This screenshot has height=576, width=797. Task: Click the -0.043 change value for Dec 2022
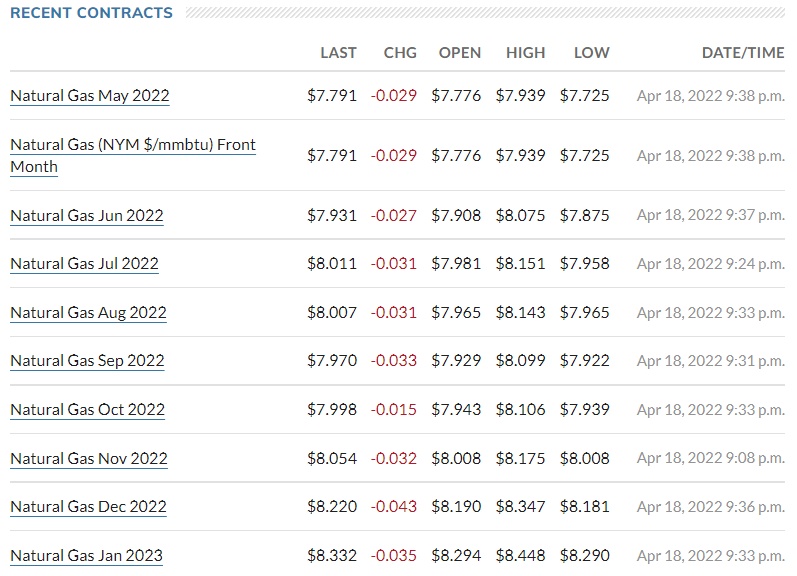coord(396,507)
